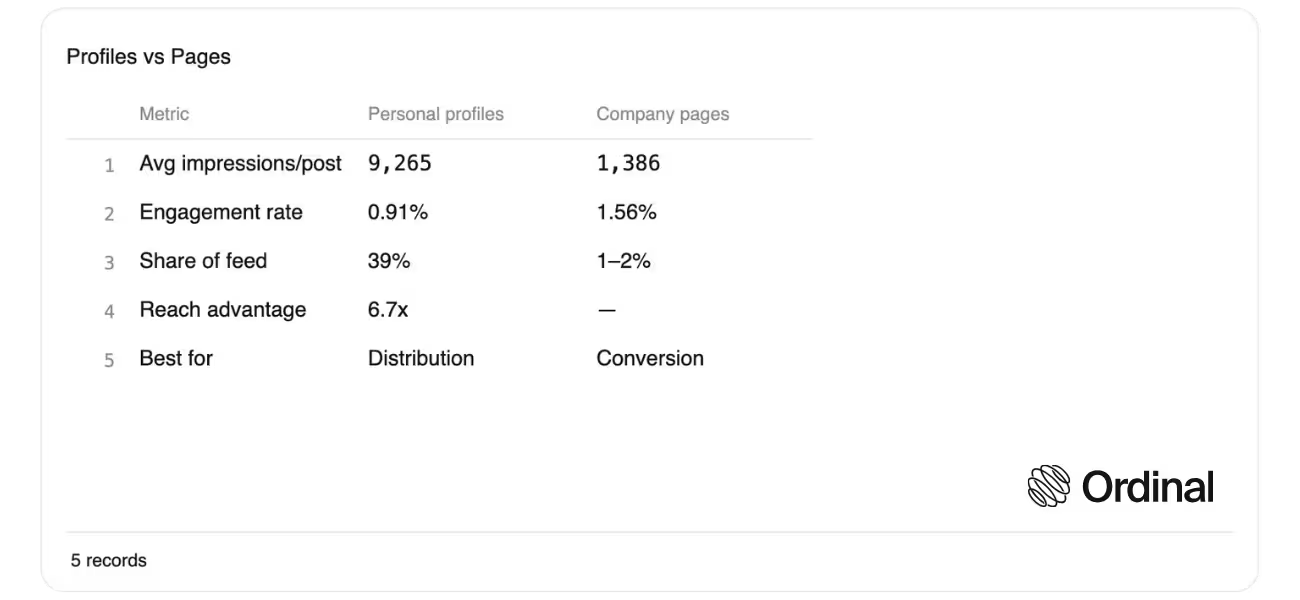
Task: Click the Distribution cell in Best for row
Action: [421, 358]
